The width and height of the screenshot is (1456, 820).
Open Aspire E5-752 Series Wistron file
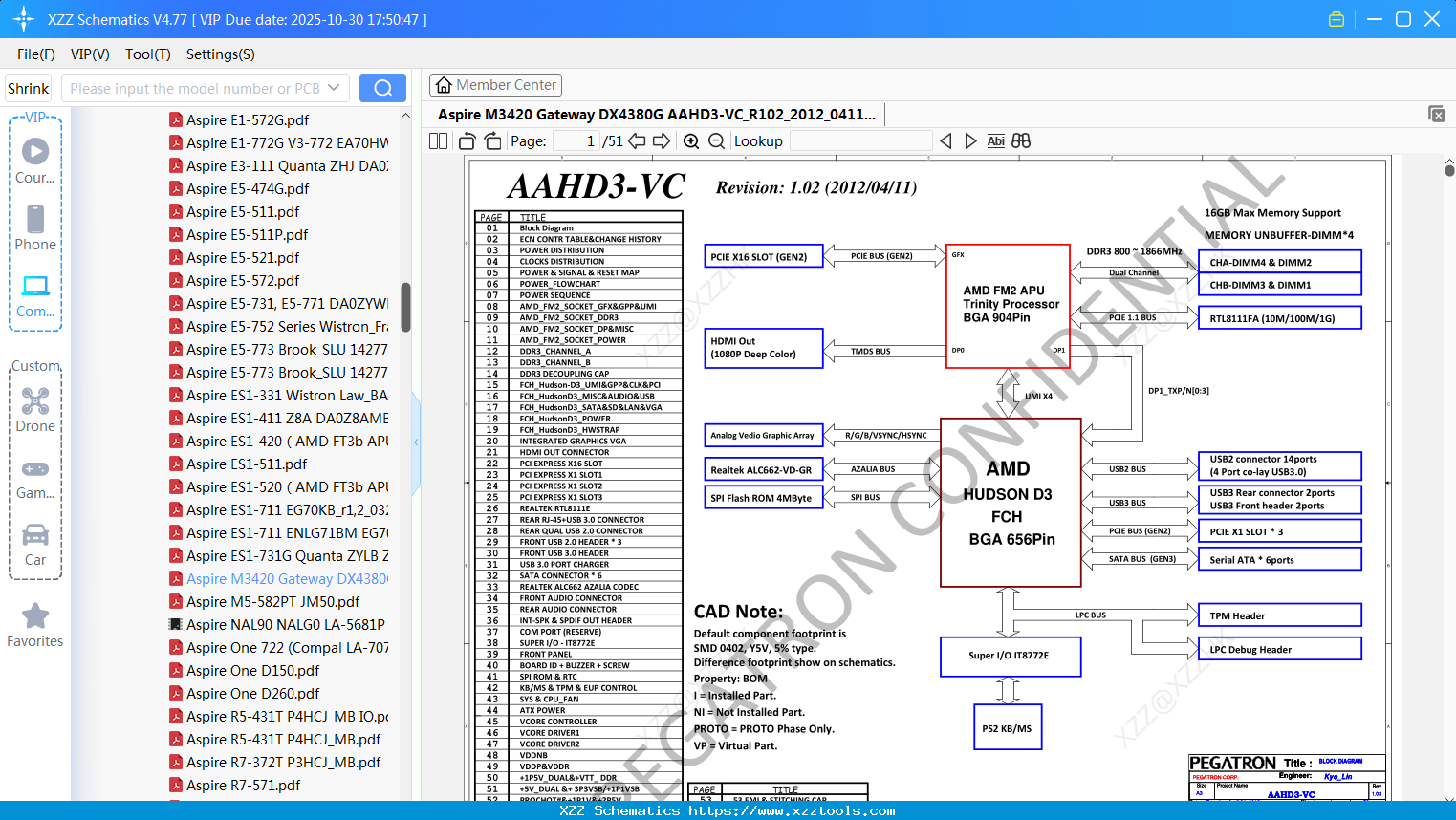[x=287, y=326]
